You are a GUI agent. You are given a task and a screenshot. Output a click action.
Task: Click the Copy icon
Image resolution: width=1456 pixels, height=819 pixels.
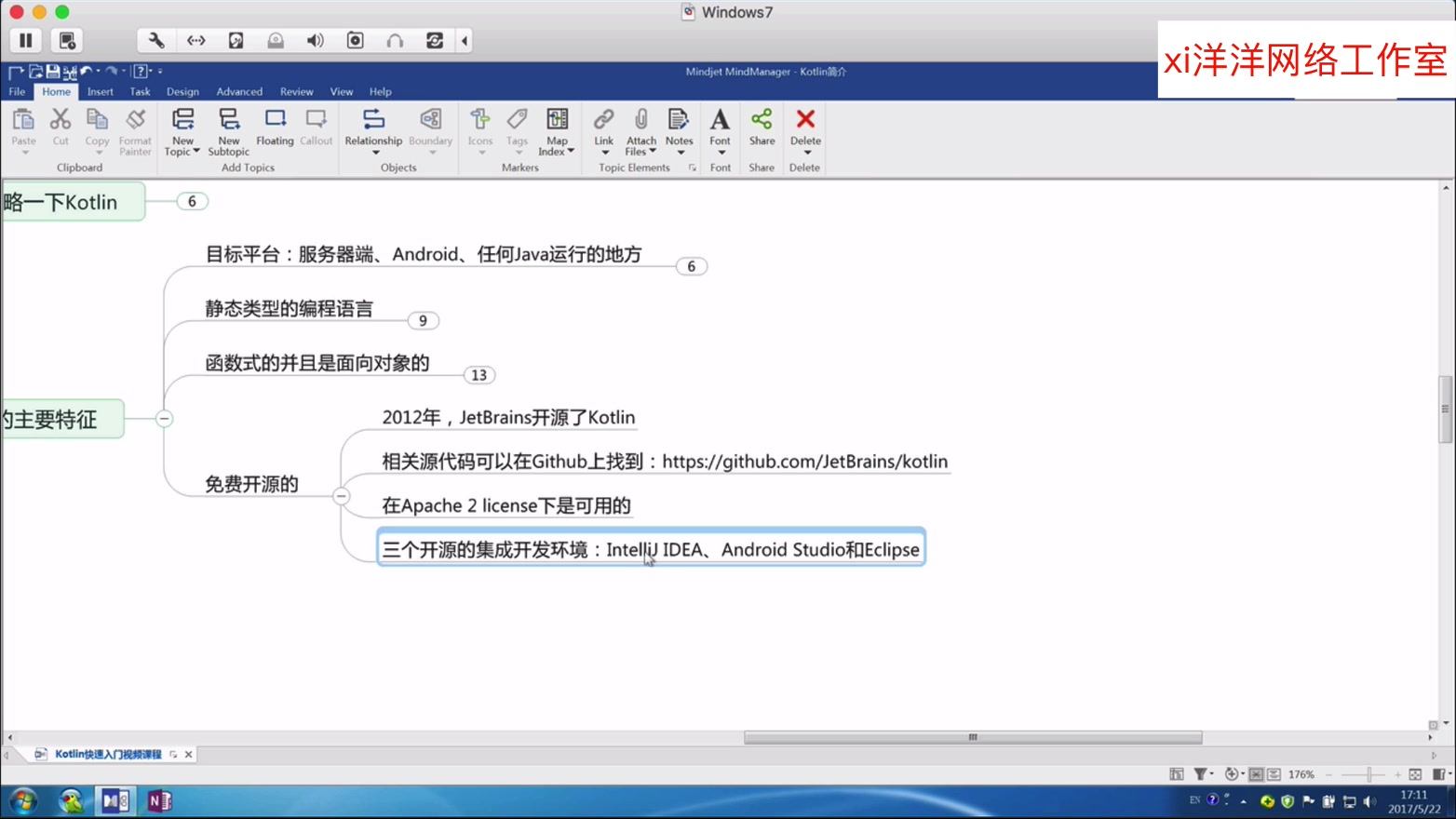click(x=97, y=118)
